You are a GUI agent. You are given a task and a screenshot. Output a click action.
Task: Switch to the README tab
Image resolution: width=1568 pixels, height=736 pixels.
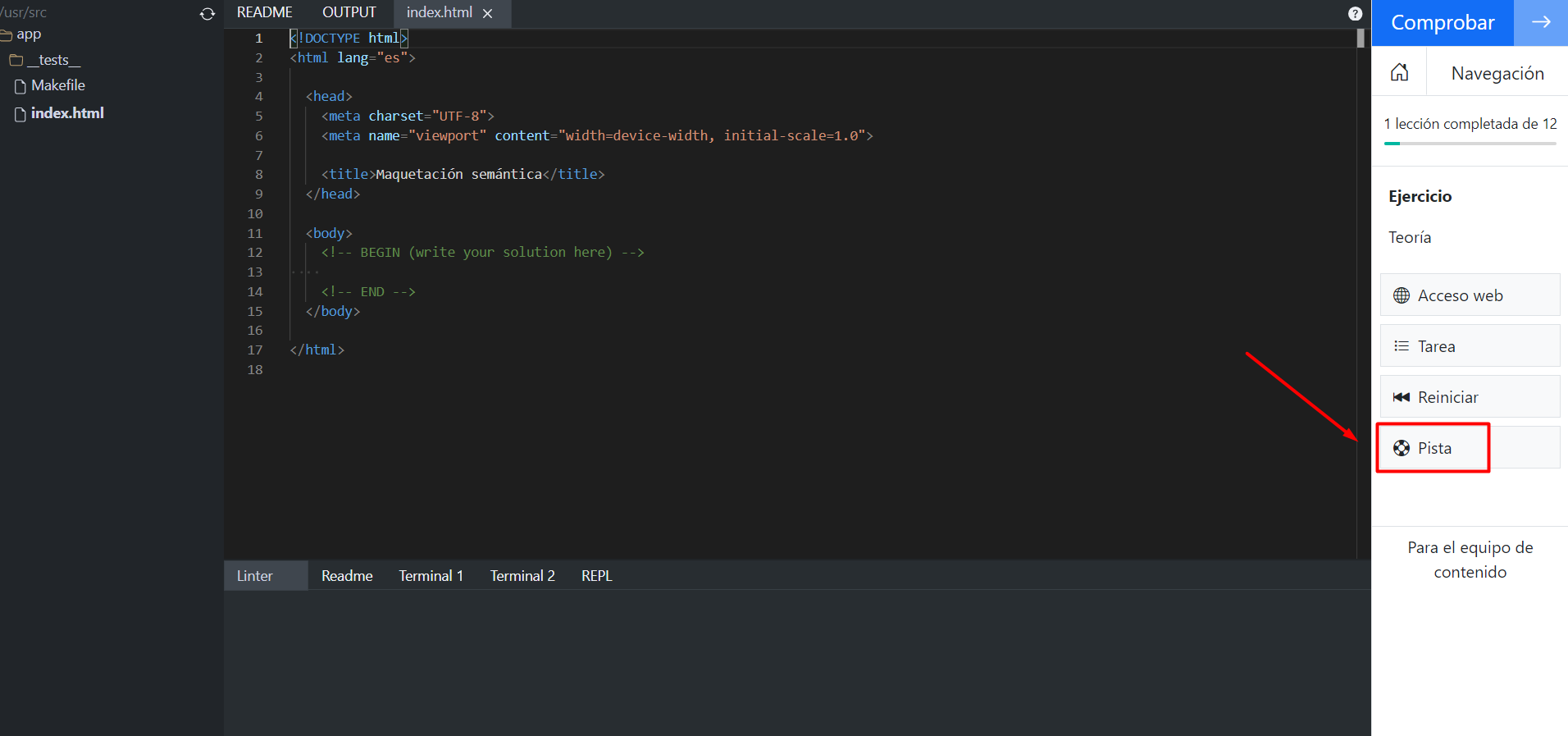[x=264, y=12]
